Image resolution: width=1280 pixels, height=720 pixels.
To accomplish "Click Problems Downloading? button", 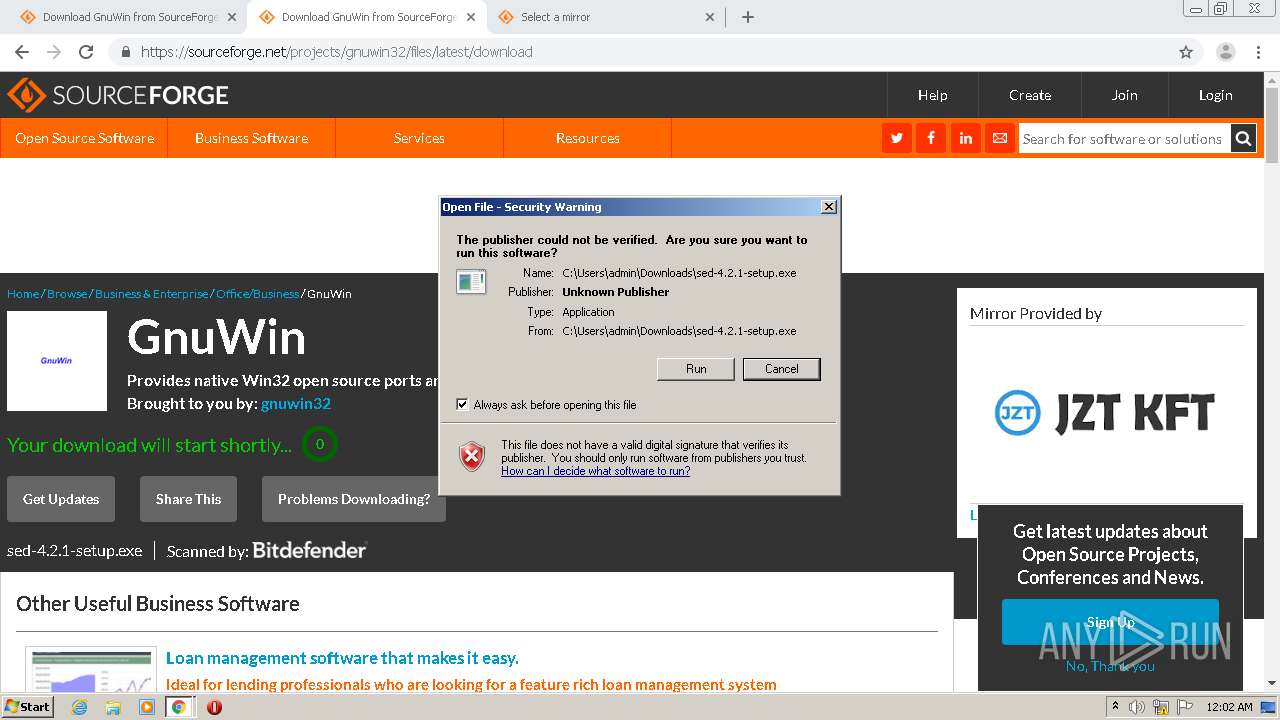I will click(x=354, y=499).
